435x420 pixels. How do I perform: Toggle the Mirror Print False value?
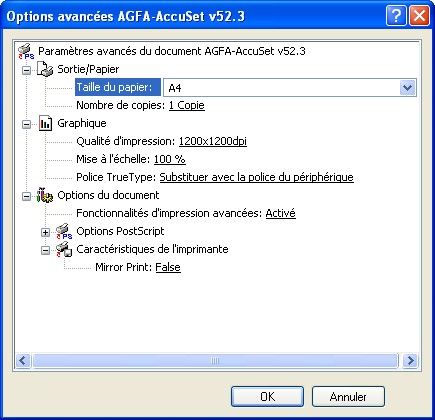168,267
